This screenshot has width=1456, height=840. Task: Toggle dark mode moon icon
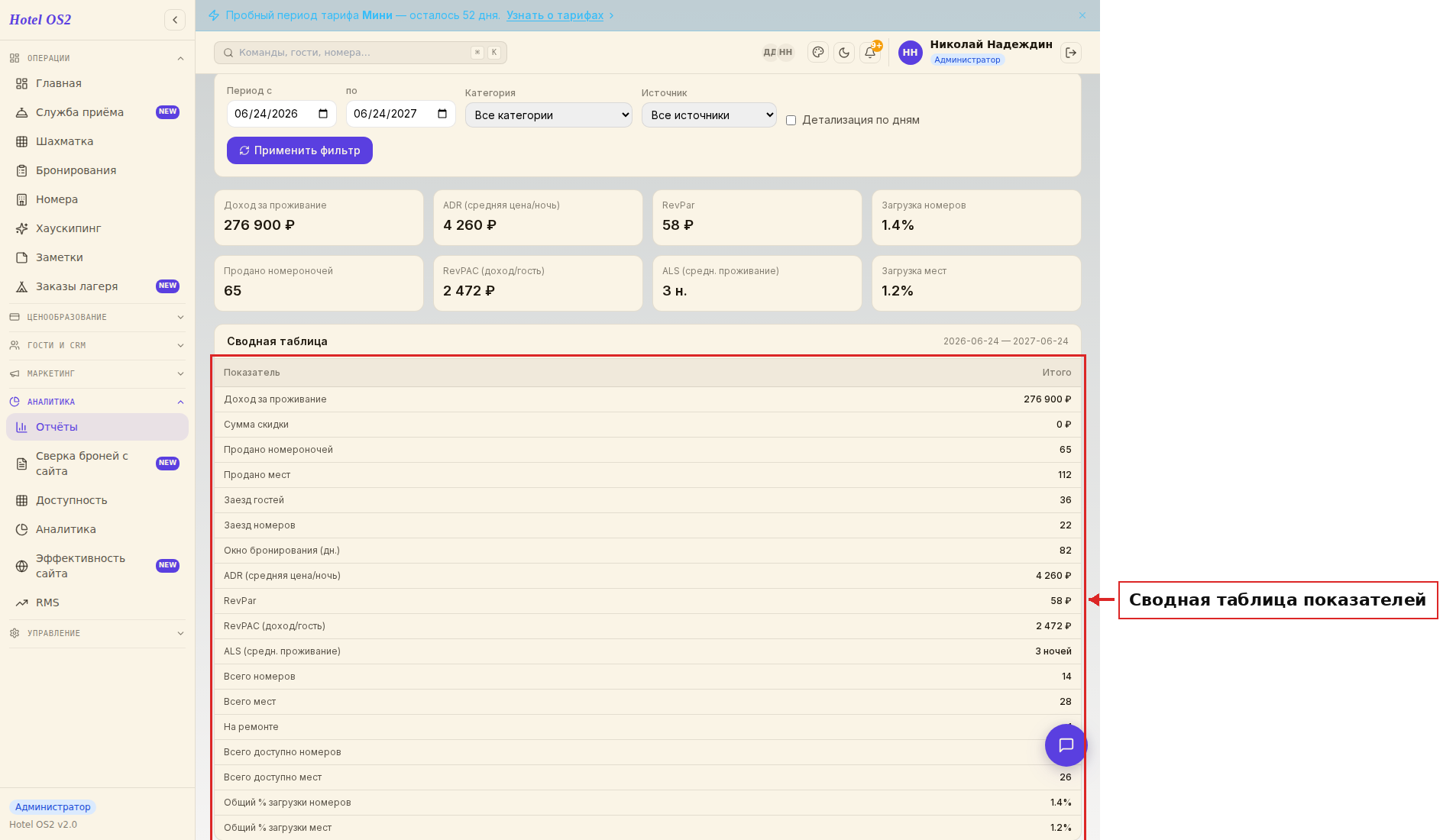pos(844,53)
